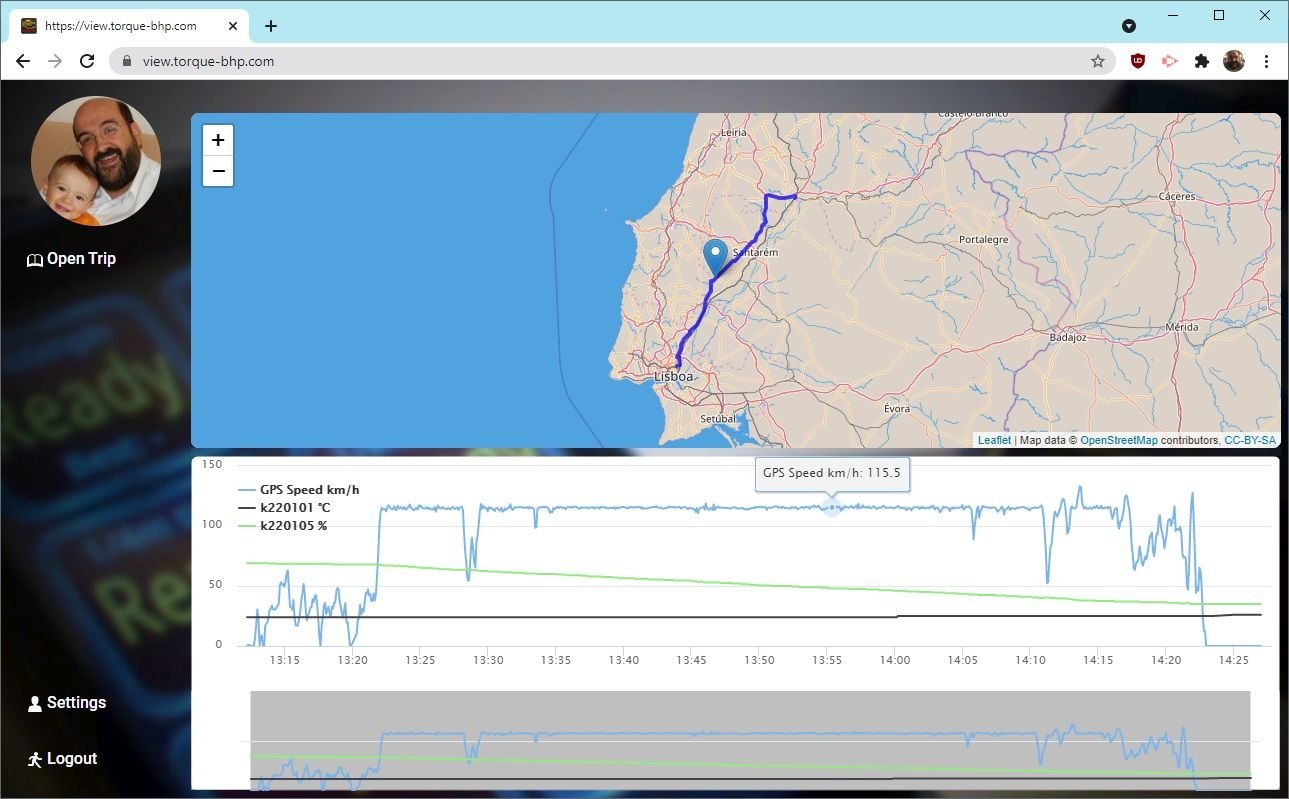Open a new browser tab

click(x=271, y=26)
